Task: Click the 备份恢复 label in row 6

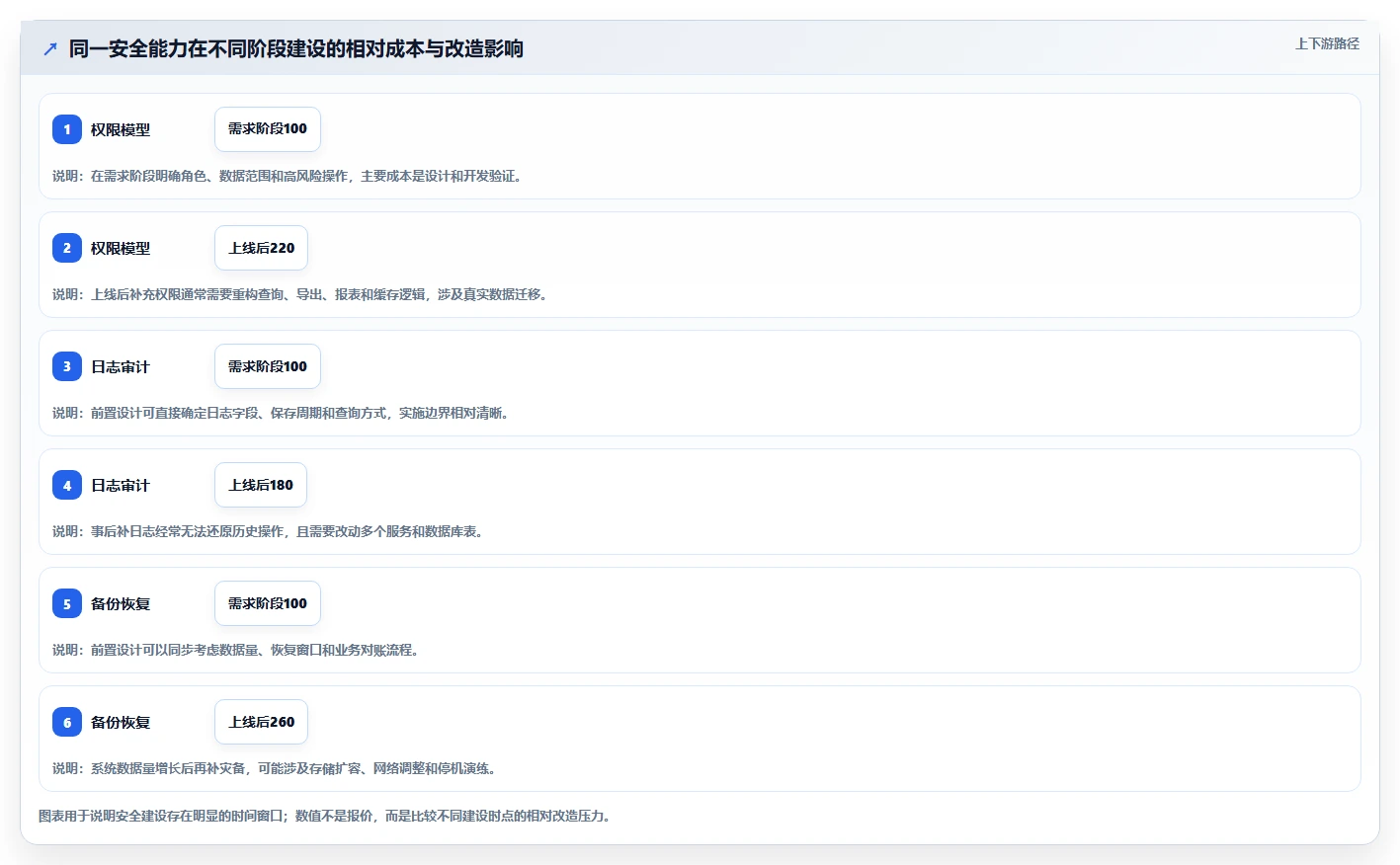Action: point(121,722)
